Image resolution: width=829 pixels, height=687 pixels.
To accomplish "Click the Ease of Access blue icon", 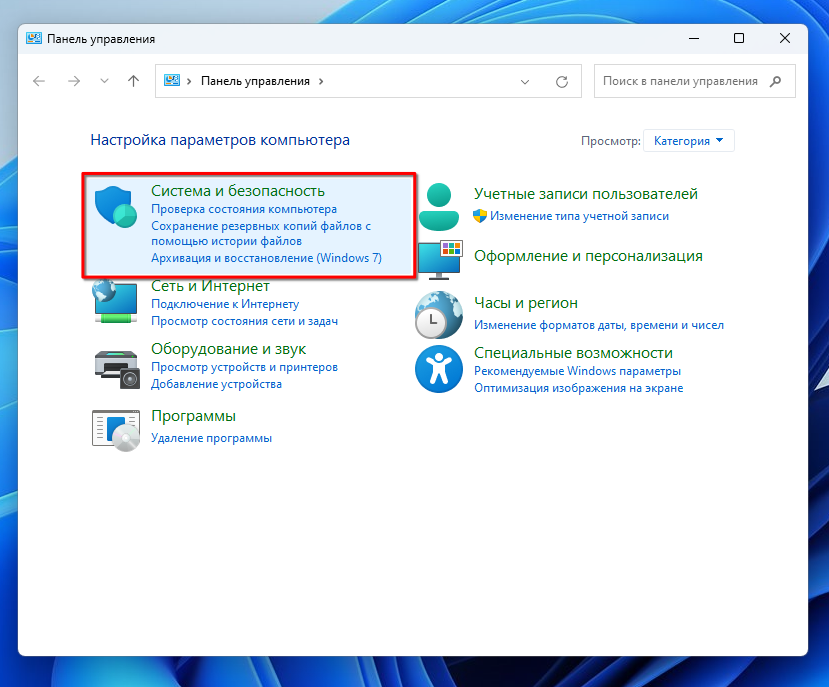I will (439, 369).
